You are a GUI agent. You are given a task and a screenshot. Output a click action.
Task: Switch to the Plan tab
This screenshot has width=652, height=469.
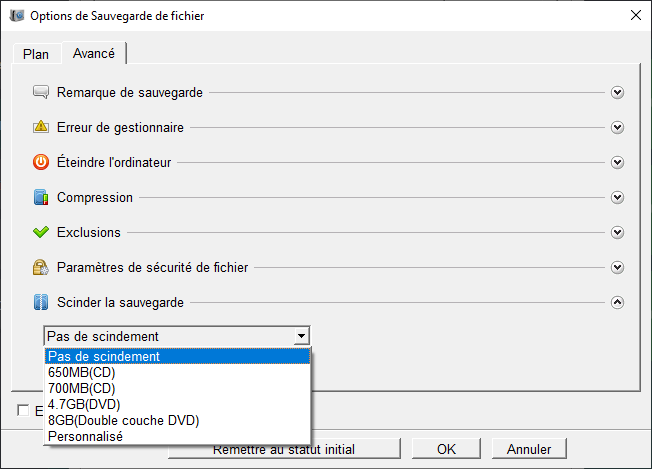tap(36, 54)
